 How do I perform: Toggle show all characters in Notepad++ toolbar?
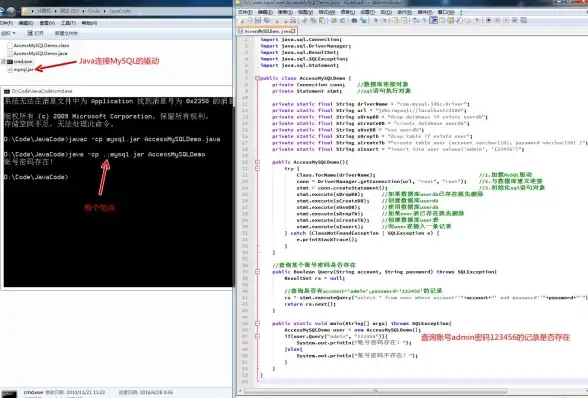click(424, 20)
